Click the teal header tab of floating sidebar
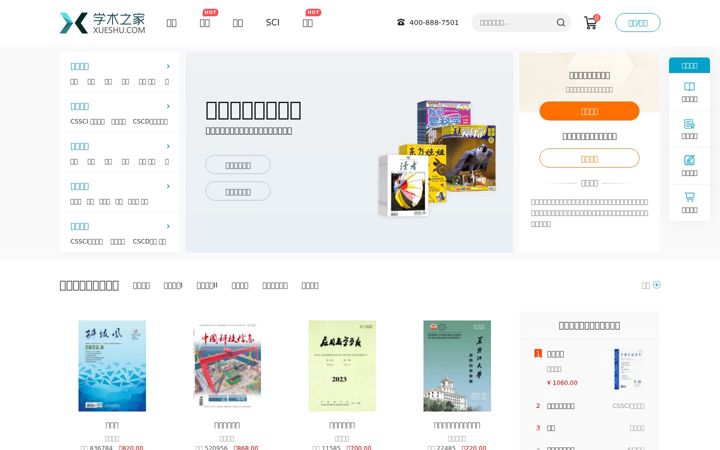The image size is (720, 450). coord(689,65)
